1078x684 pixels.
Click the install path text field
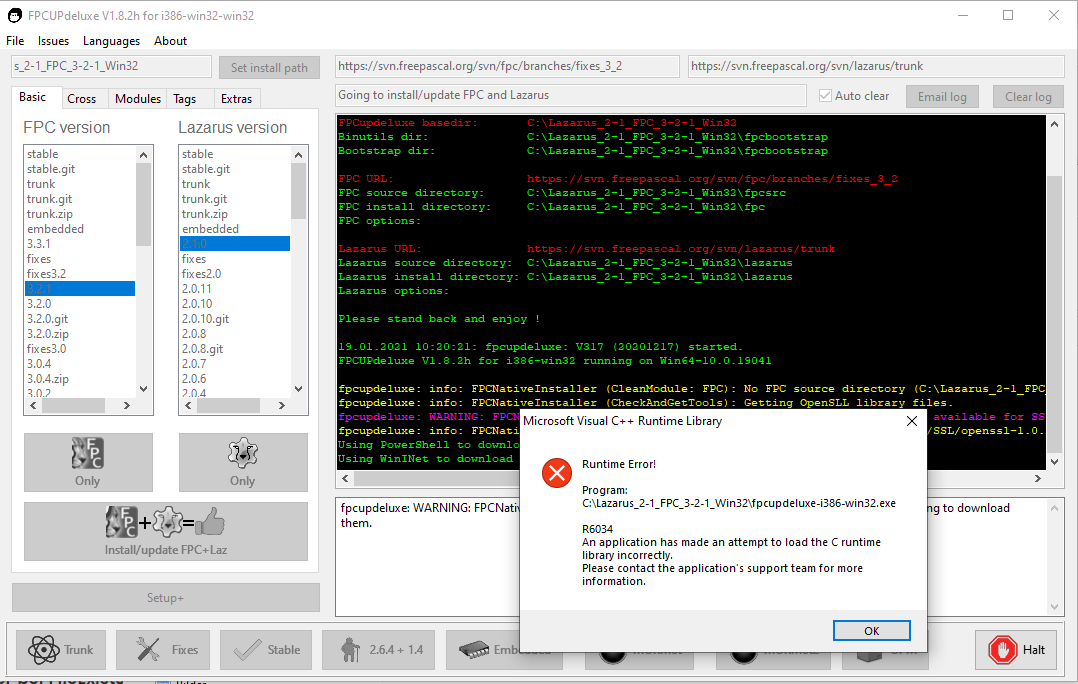111,67
